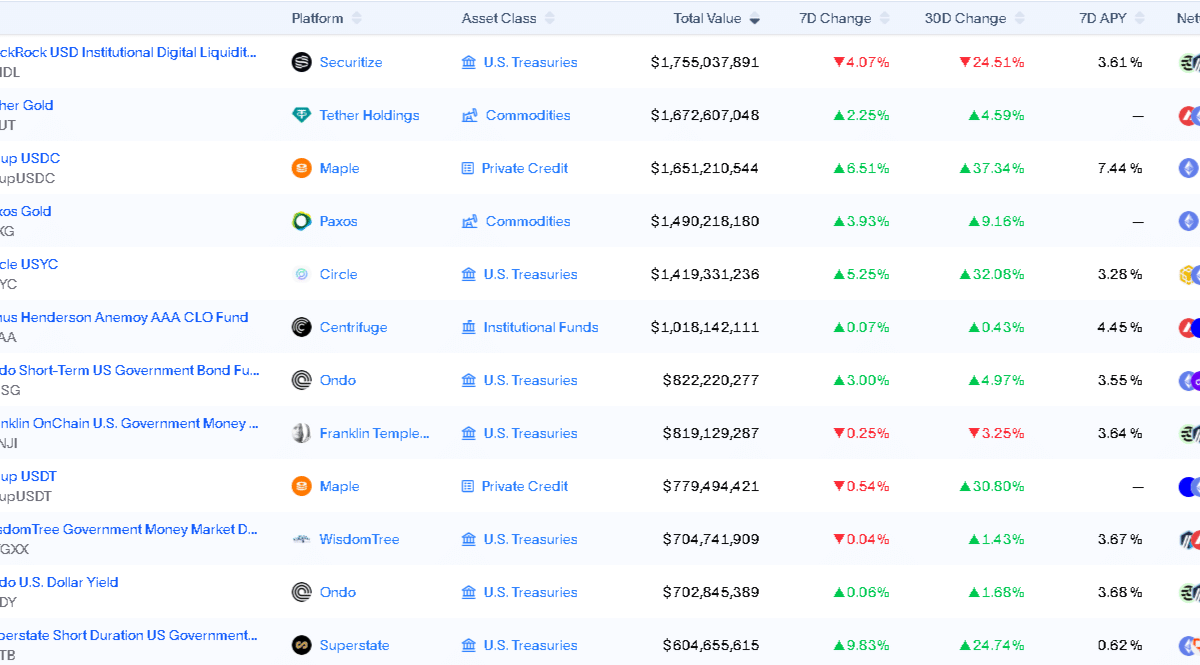
Task: Click the Centrifuge spiral logo icon
Action: coord(301,327)
